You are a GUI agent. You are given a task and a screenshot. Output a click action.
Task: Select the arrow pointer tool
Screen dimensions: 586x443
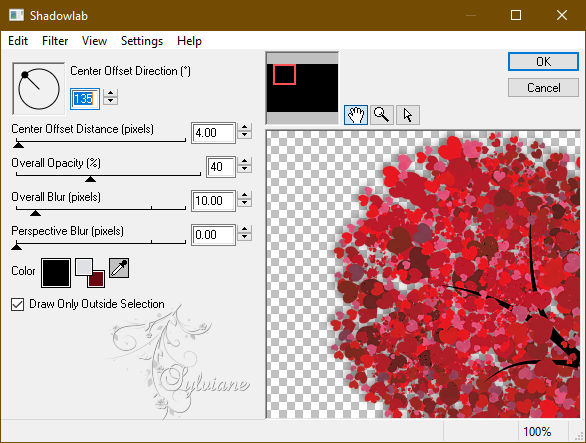click(x=408, y=115)
